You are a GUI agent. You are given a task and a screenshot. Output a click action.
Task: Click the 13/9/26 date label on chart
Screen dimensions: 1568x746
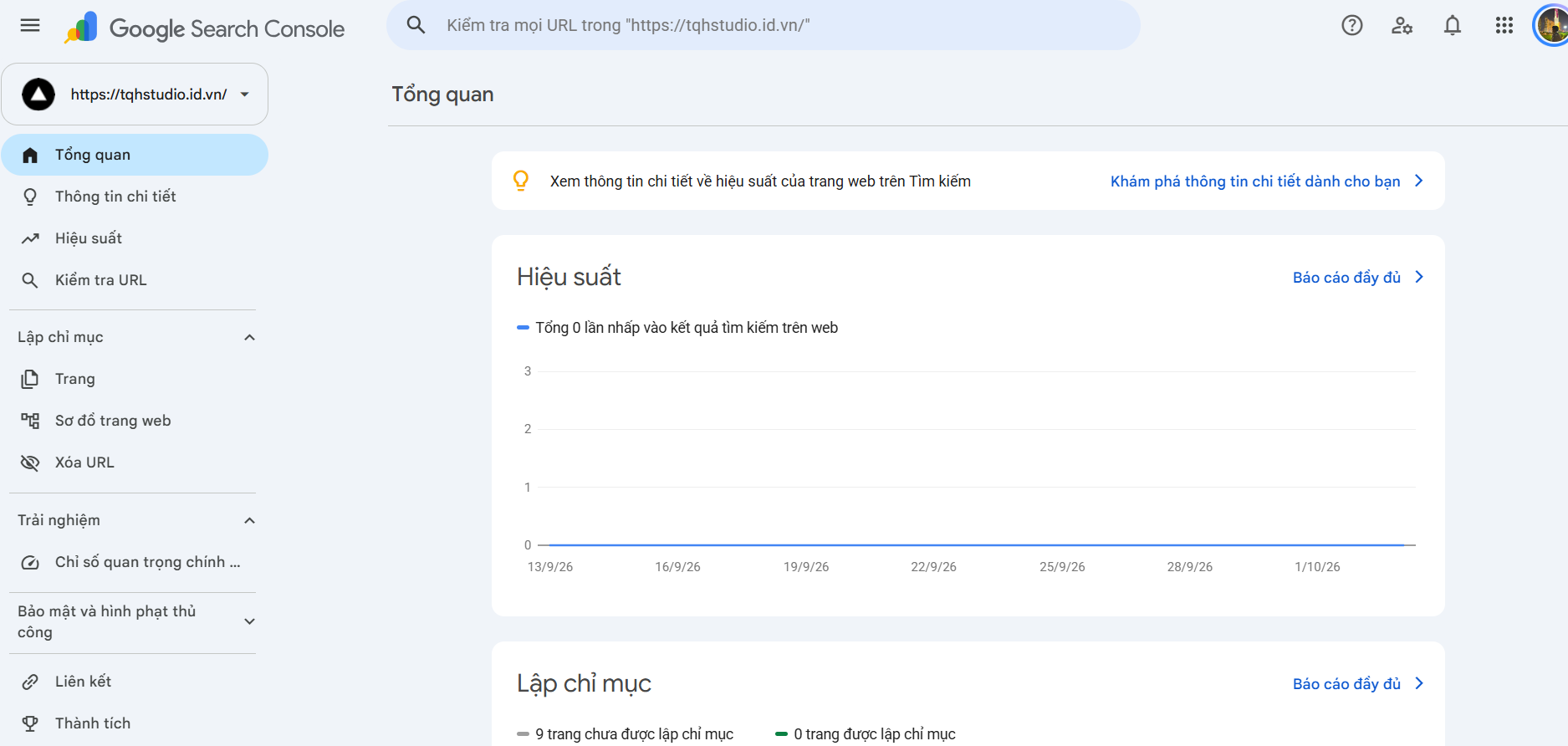click(x=550, y=567)
